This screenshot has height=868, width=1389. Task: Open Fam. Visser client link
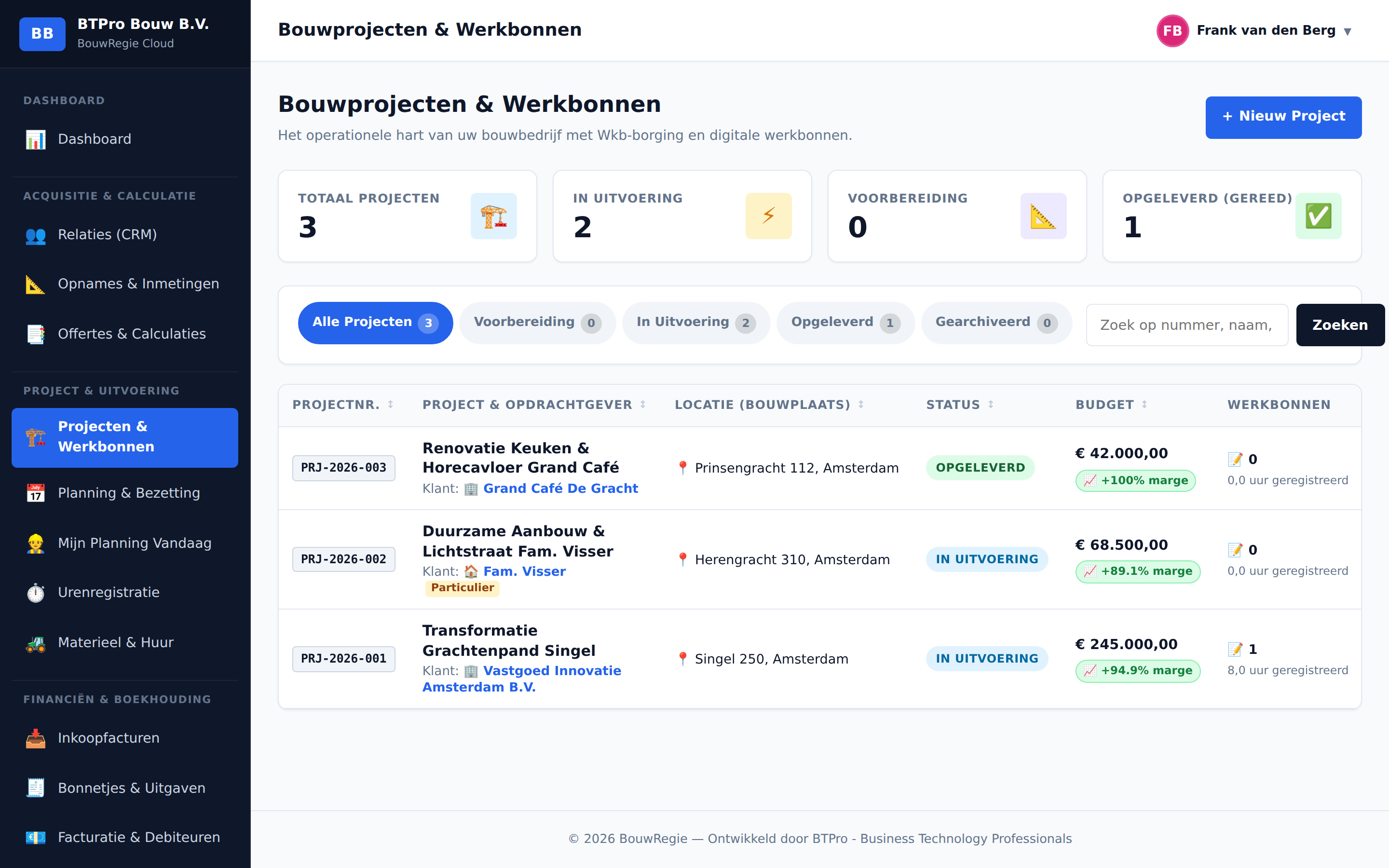(x=524, y=572)
